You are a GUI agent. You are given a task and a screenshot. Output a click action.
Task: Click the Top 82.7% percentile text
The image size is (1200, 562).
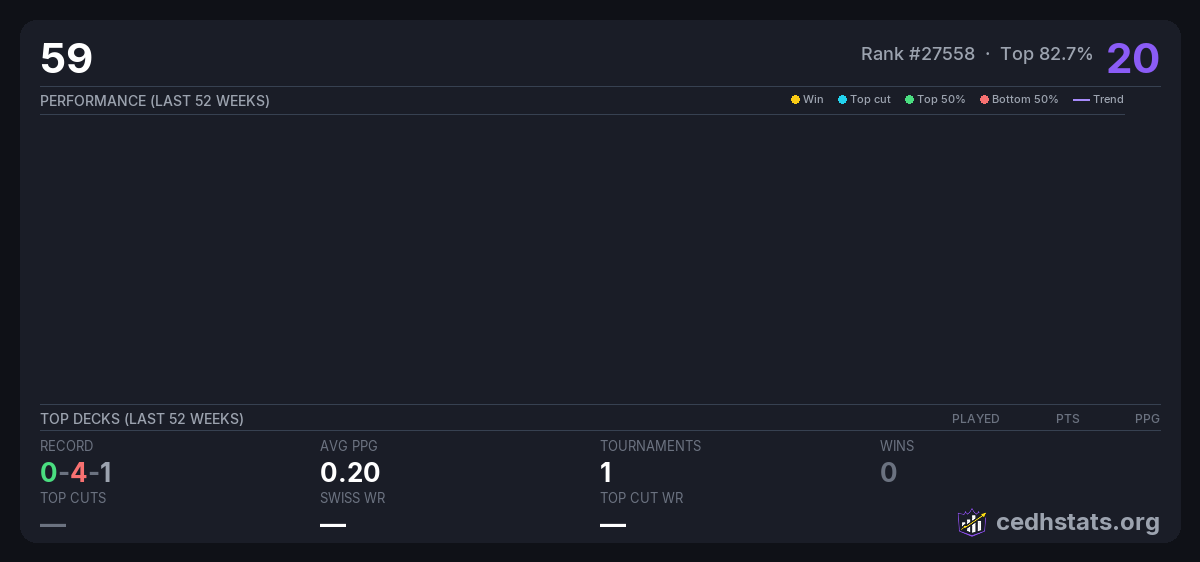click(x=1046, y=54)
